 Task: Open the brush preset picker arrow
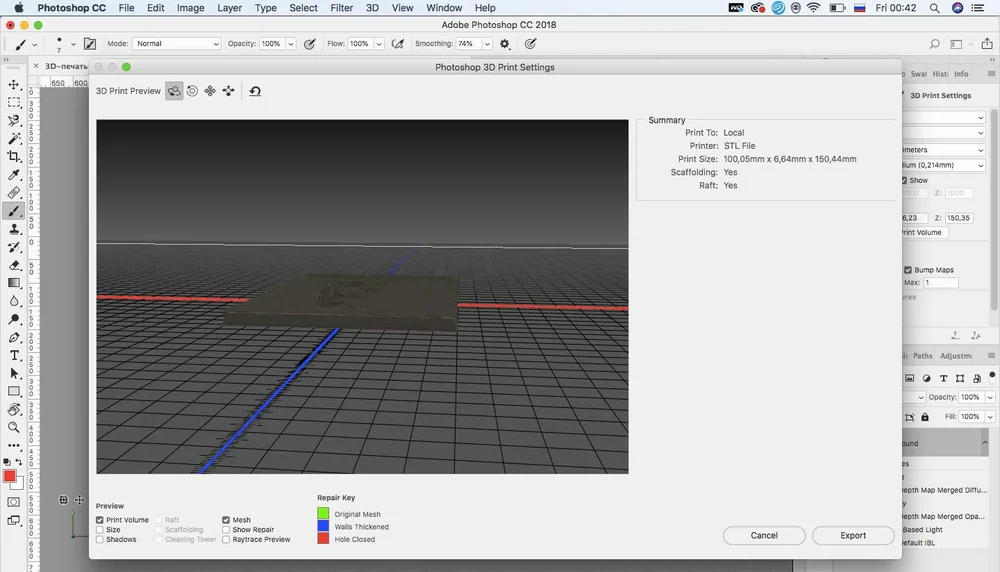click(x=73, y=44)
